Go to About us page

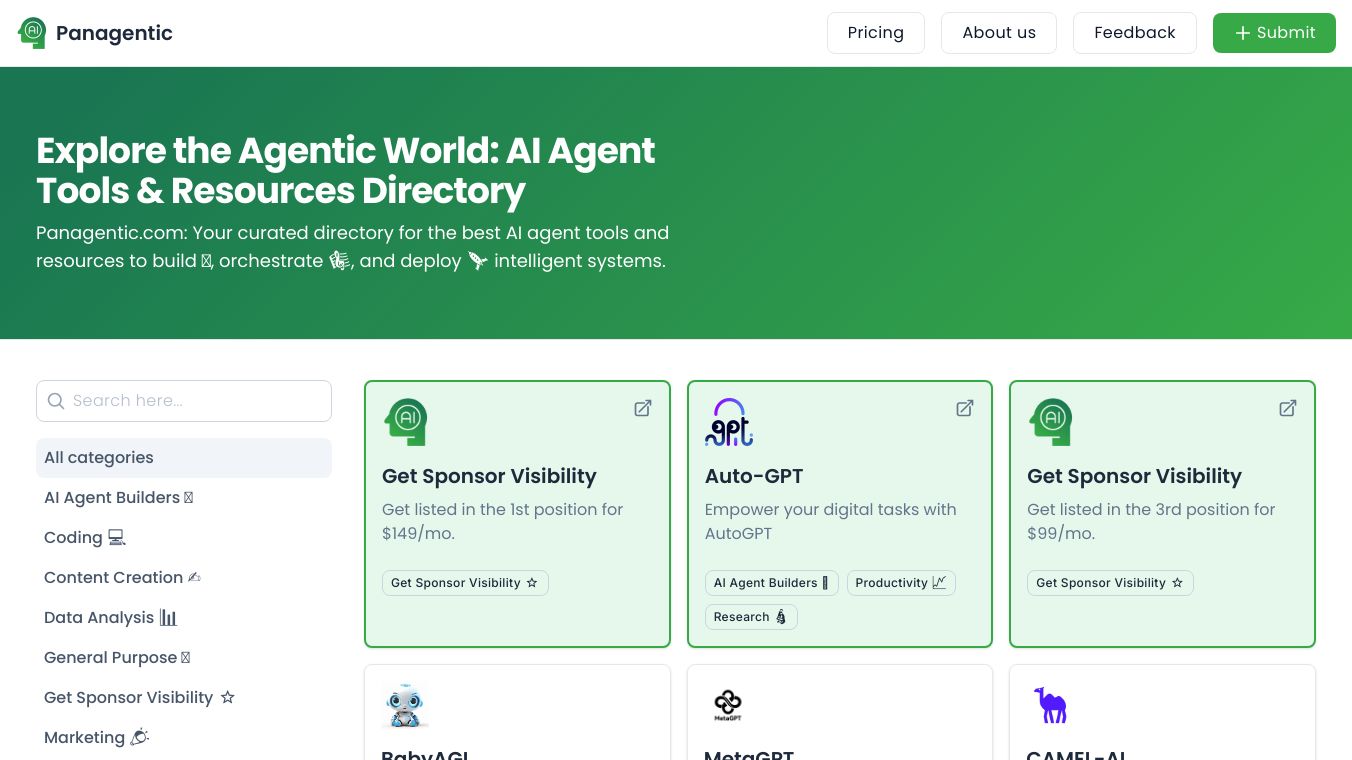[x=998, y=33]
